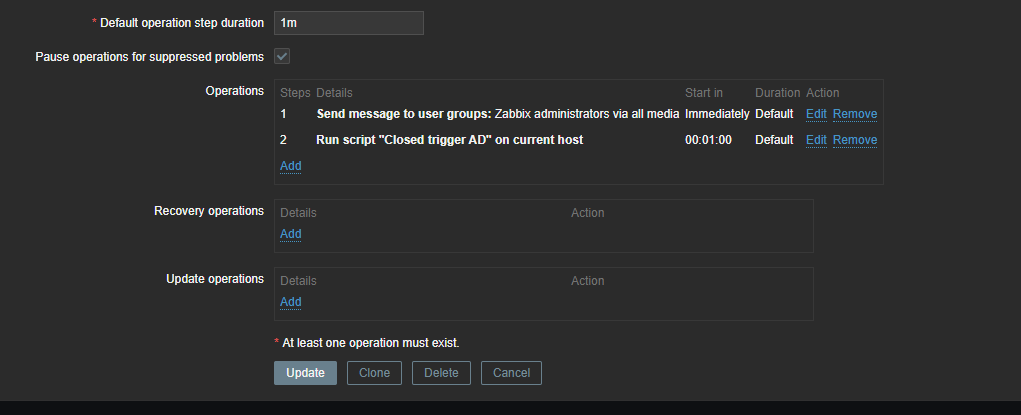Viewport: 1021px width, 415px height.
Task: Click the "Default operation step duration" label
Action: click(x=182, y=23)
